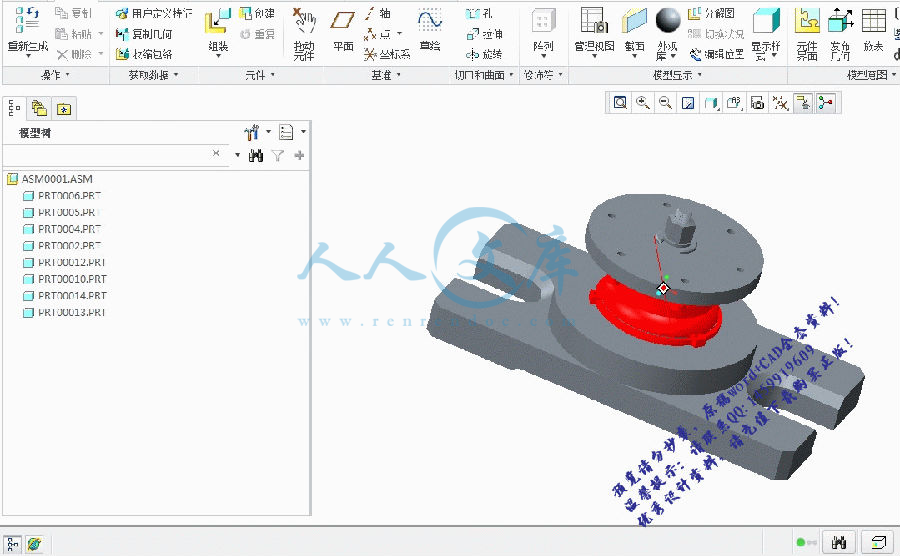Screen dimensions: 900x556
Task: Open the Delete dropdown arrow
Action: coord(101,54)
